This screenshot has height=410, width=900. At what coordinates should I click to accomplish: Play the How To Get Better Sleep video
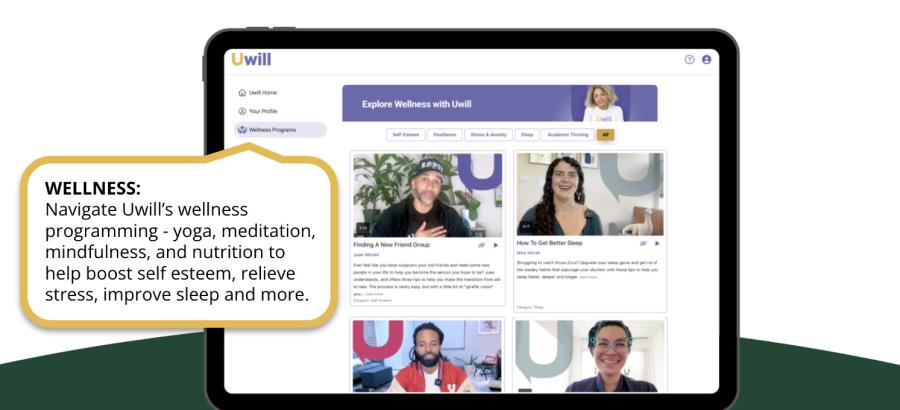657,243
